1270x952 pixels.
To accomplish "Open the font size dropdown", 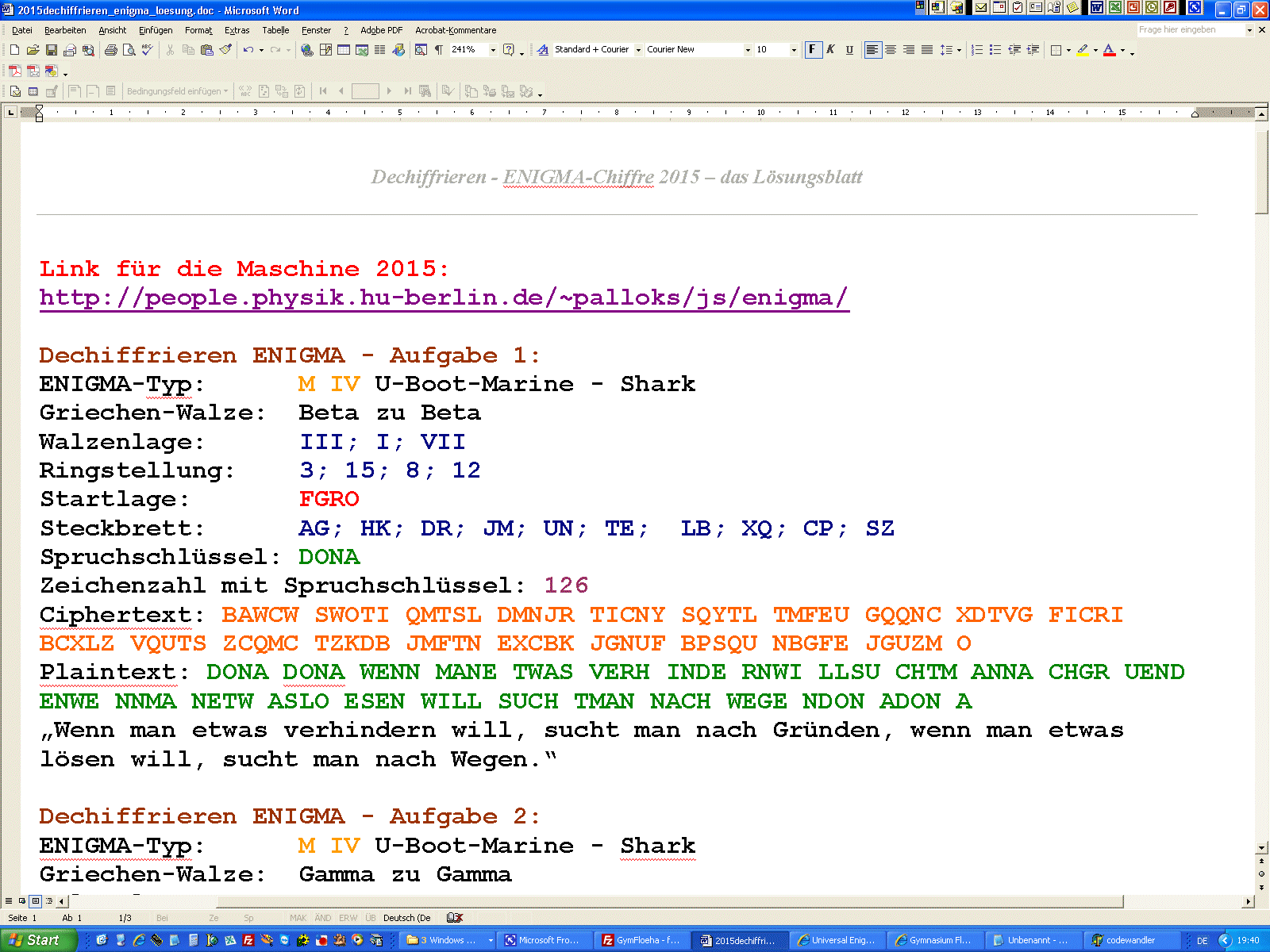I will click(x=794, y=50).
